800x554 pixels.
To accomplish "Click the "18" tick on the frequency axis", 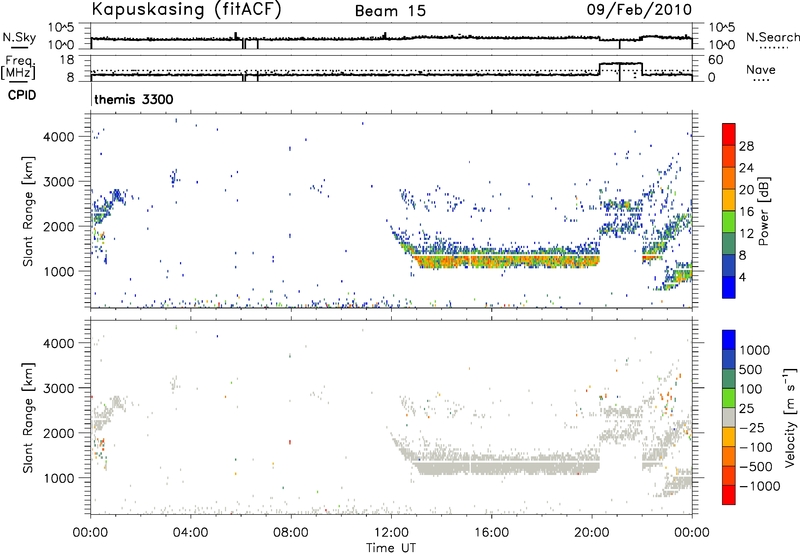I will (68, 60).
